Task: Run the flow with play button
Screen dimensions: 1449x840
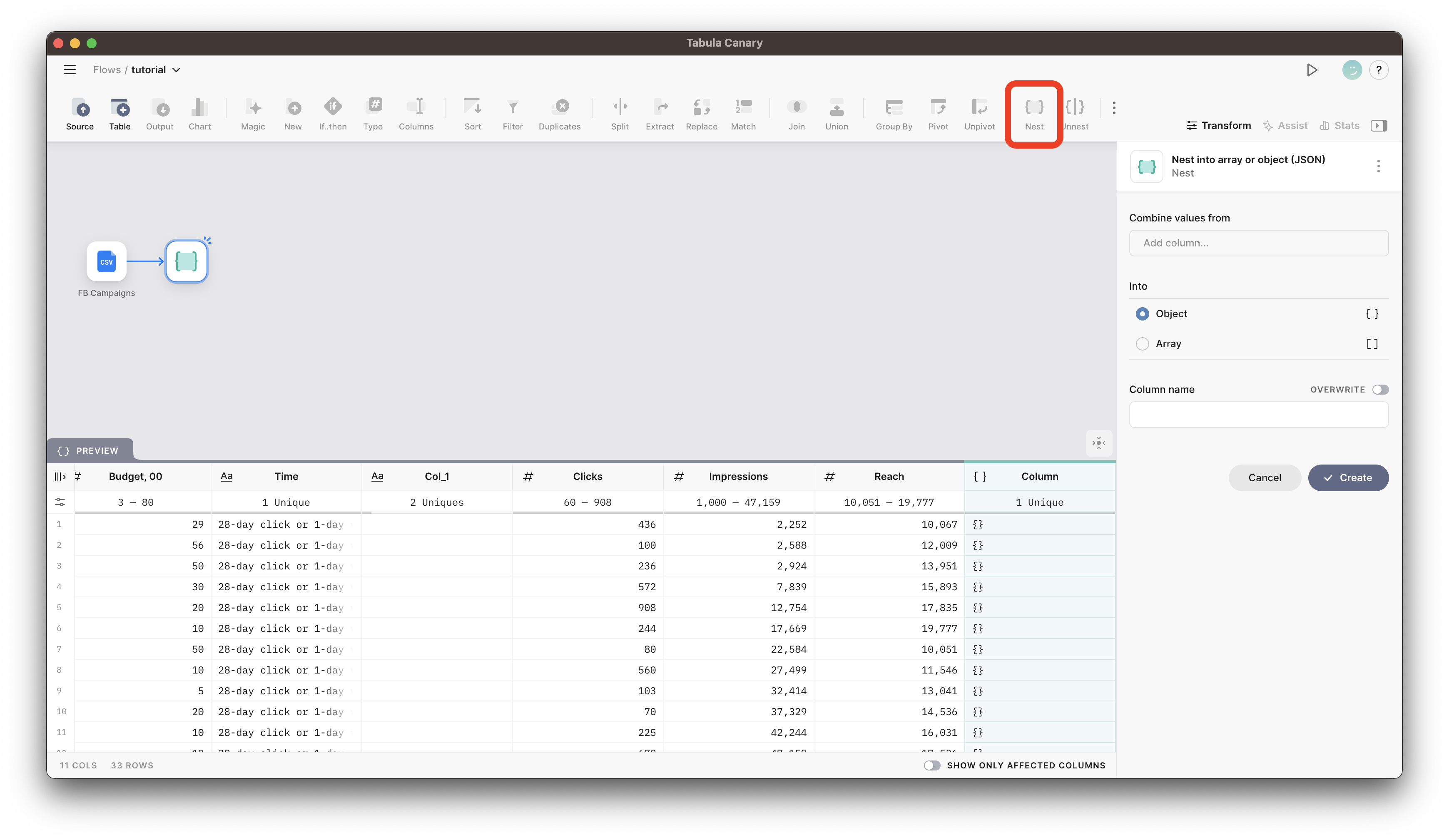Action: pos(1312,70)
